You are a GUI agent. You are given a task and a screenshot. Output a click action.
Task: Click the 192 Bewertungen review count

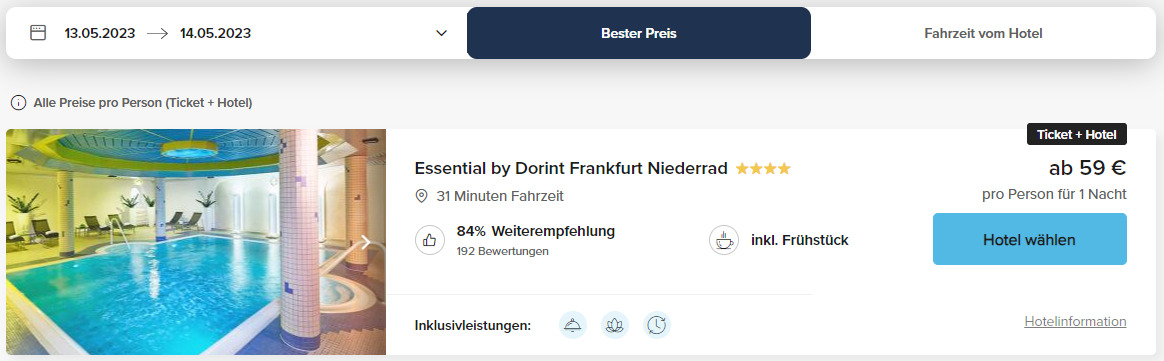[503, 251]
